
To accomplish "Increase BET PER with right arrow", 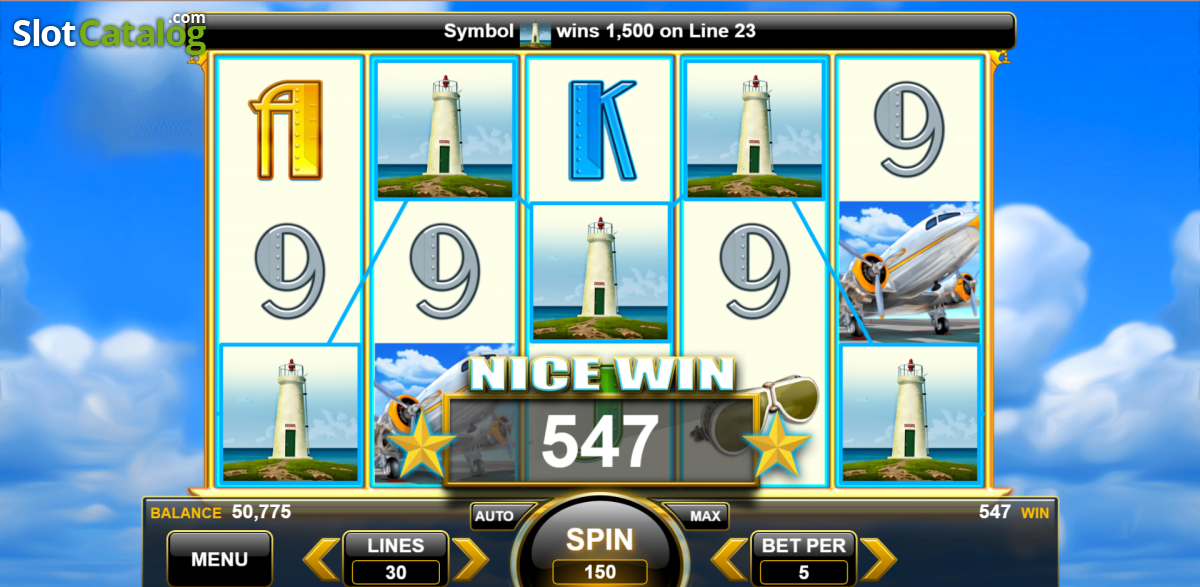I will point(878,559).
